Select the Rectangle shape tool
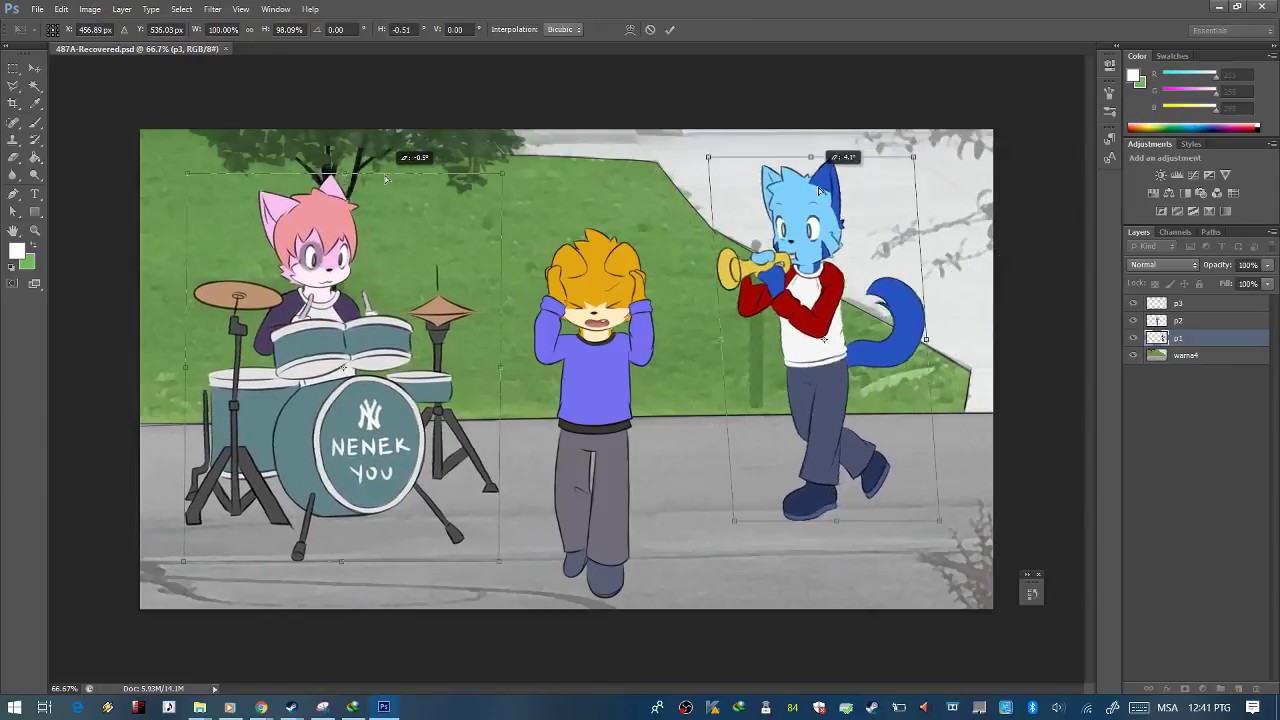The image size is (1280, 720). pyautogui.click(x=34, y=211)
